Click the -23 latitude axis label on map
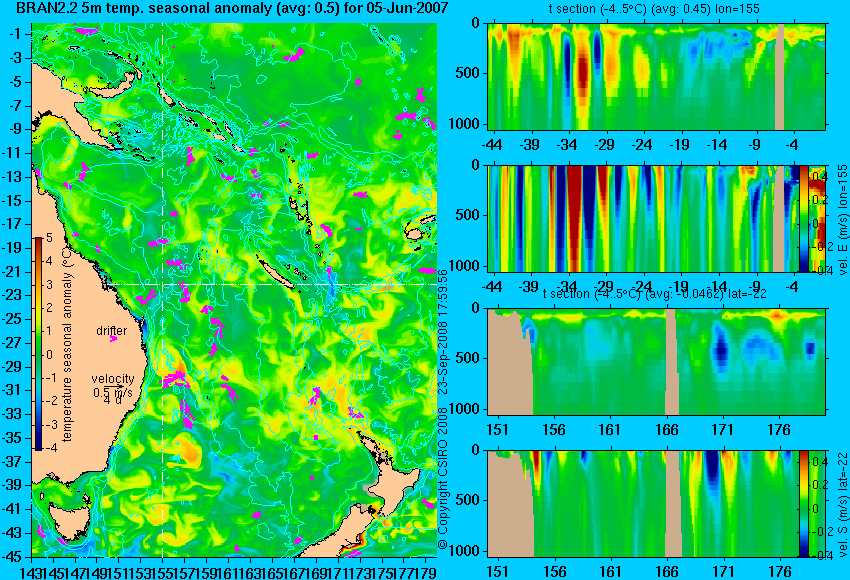Screen dimensions: 850x580 pos(15,295)
